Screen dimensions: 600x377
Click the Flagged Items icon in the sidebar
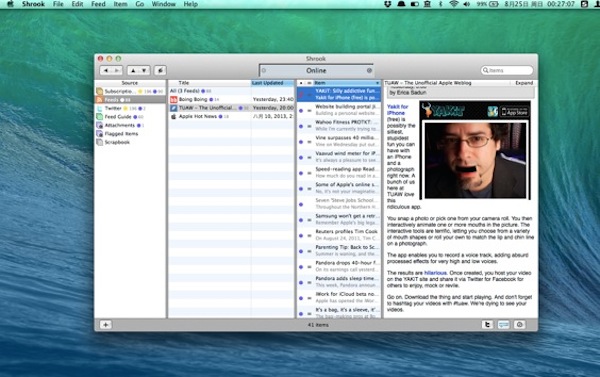(x=99, y=134)
